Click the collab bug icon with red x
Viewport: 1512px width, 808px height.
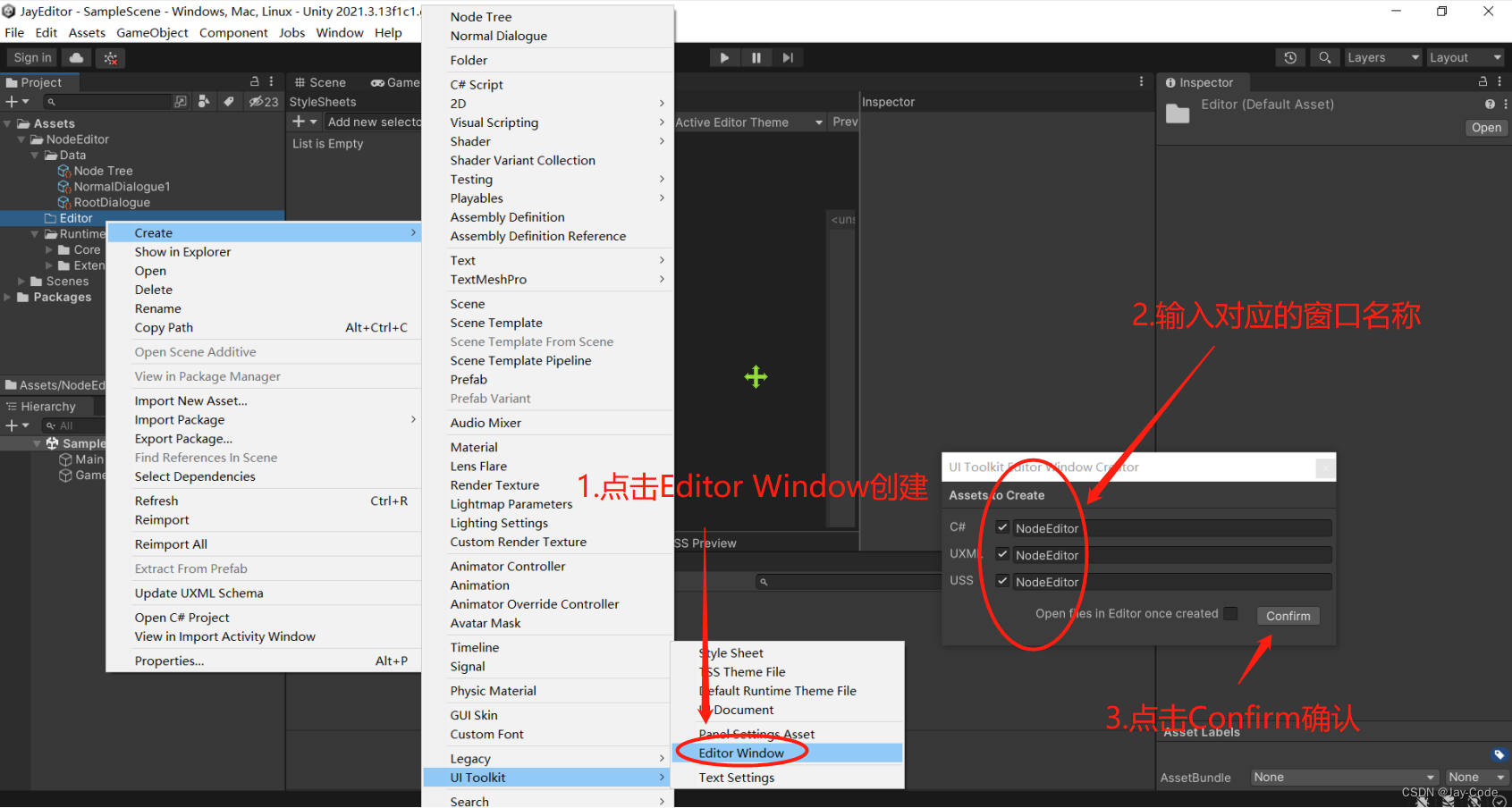[x=111, y=58]
